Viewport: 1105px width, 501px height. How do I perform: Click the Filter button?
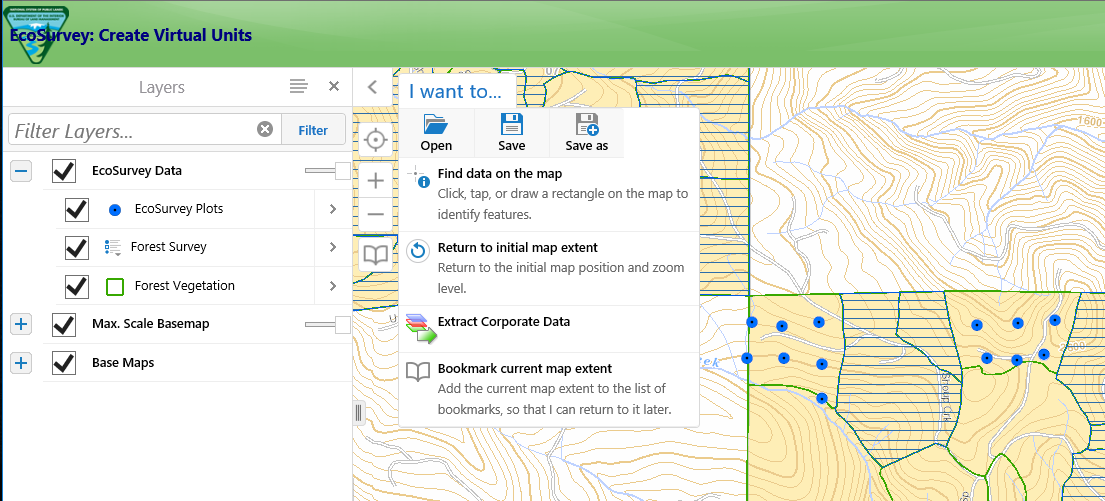pos(313,130)
